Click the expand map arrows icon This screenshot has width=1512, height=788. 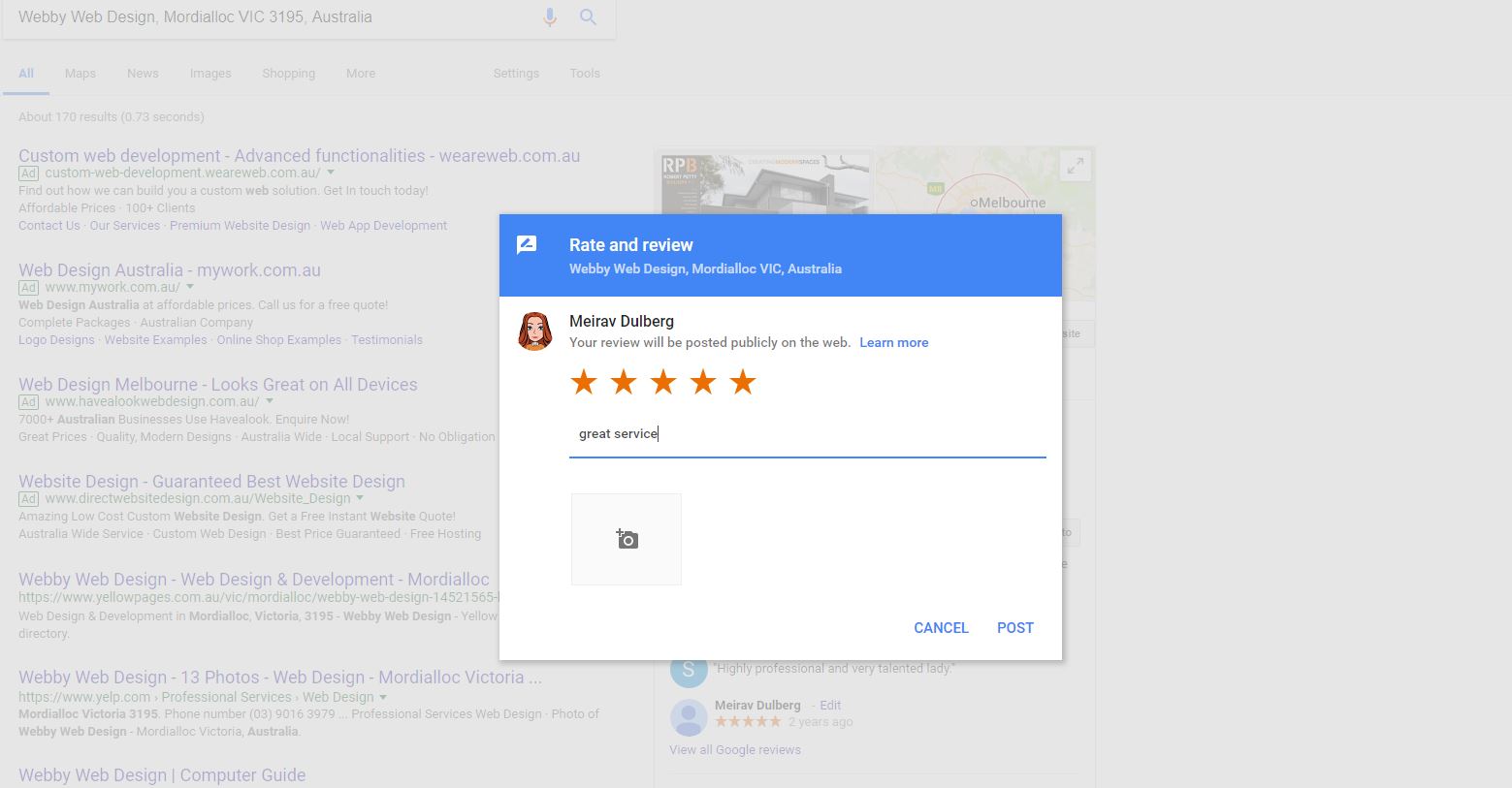click(1076, 166)
